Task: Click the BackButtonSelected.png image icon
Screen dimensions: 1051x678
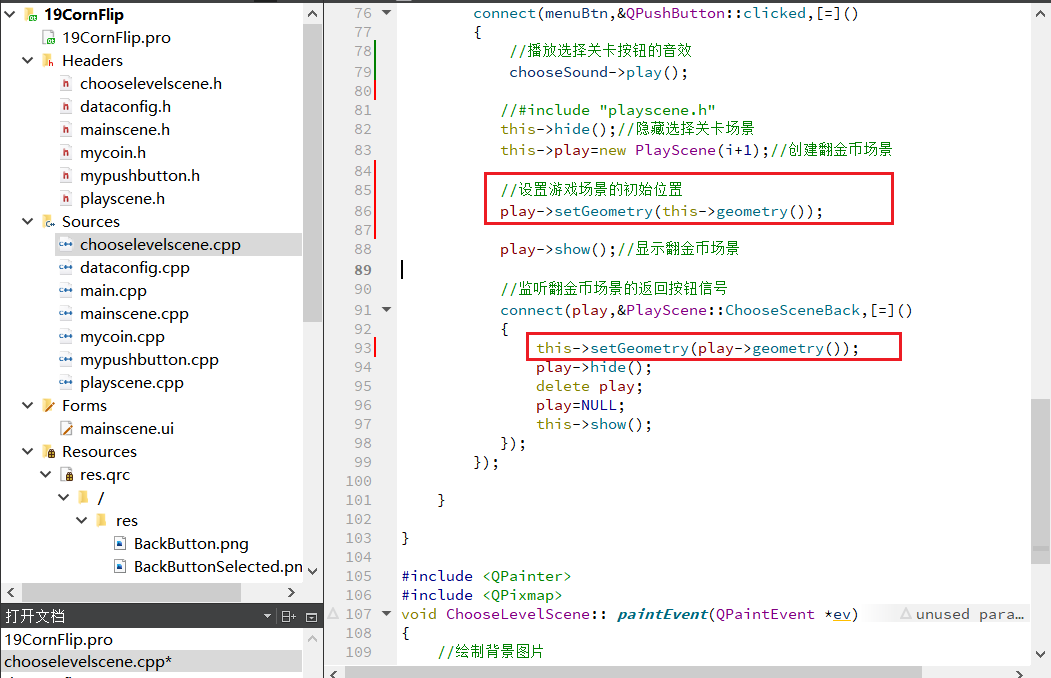Action: coord(120,566)
